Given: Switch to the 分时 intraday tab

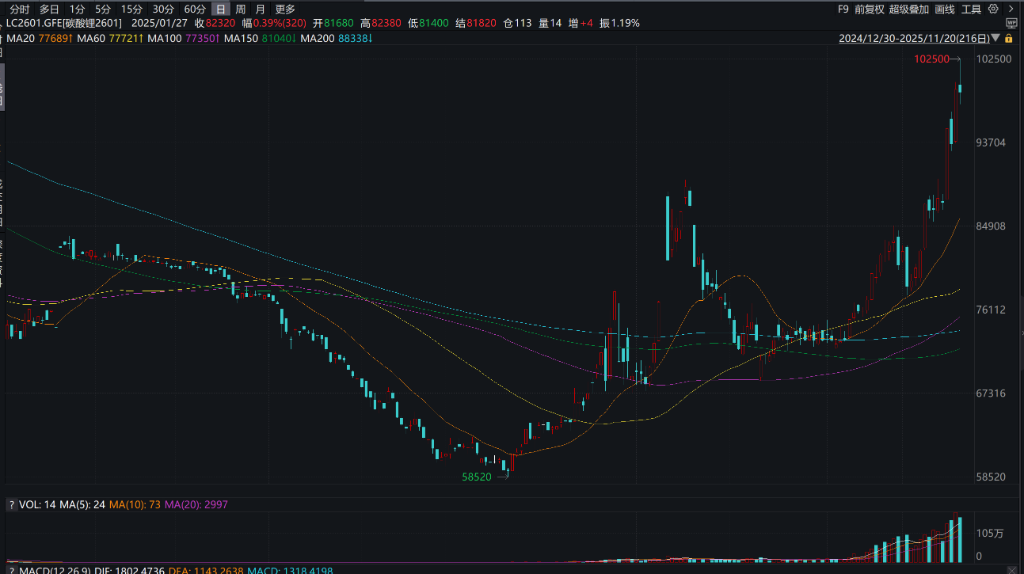Looking at the screenshot, I should click(19, 9).
